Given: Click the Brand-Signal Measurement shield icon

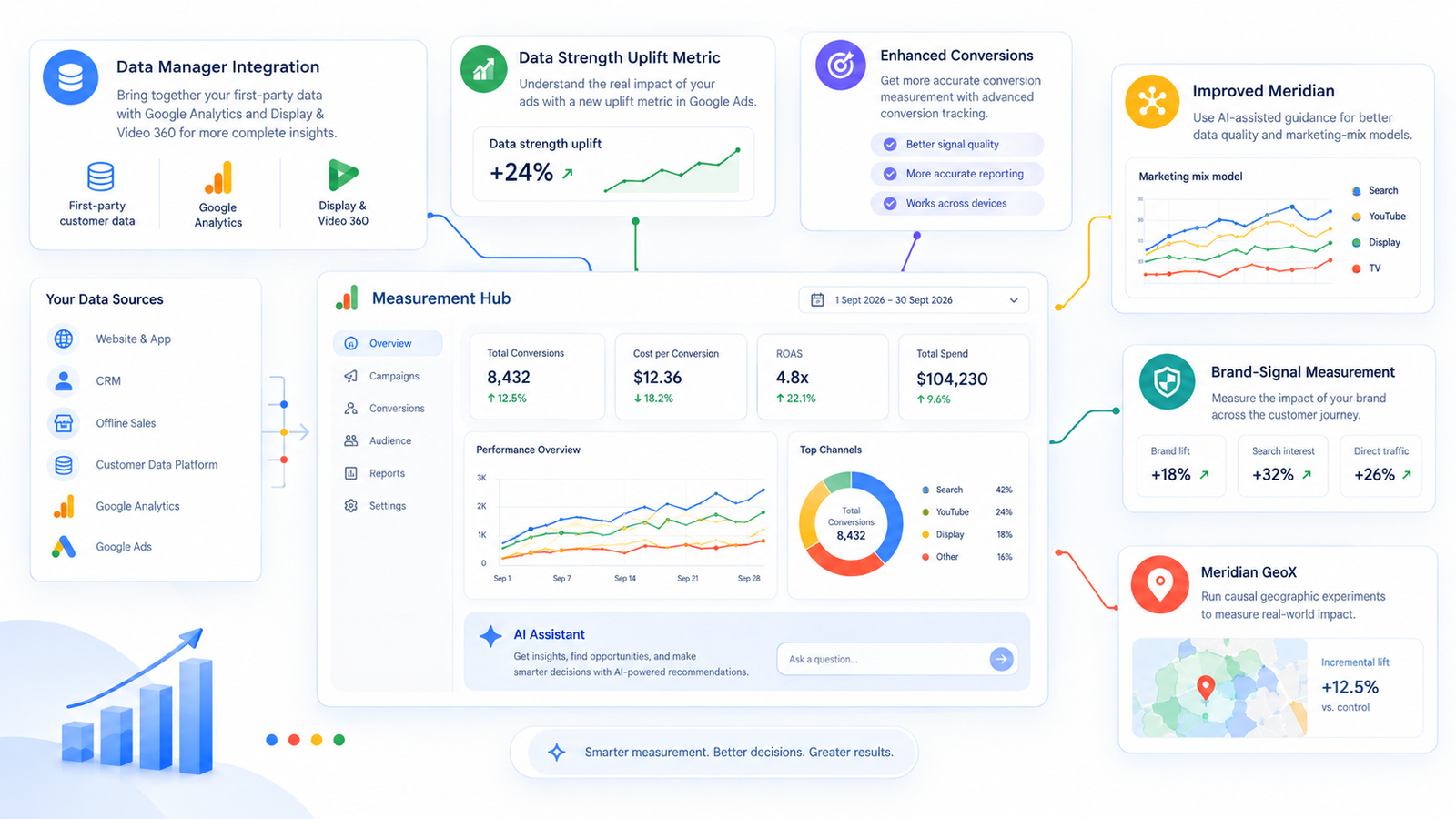Looking at the screenshot, I should 1167,381.
